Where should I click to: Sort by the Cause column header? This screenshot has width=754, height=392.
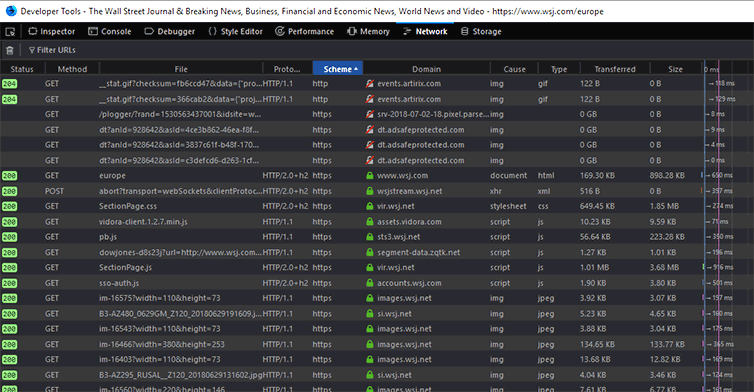[x=514, y=69]
